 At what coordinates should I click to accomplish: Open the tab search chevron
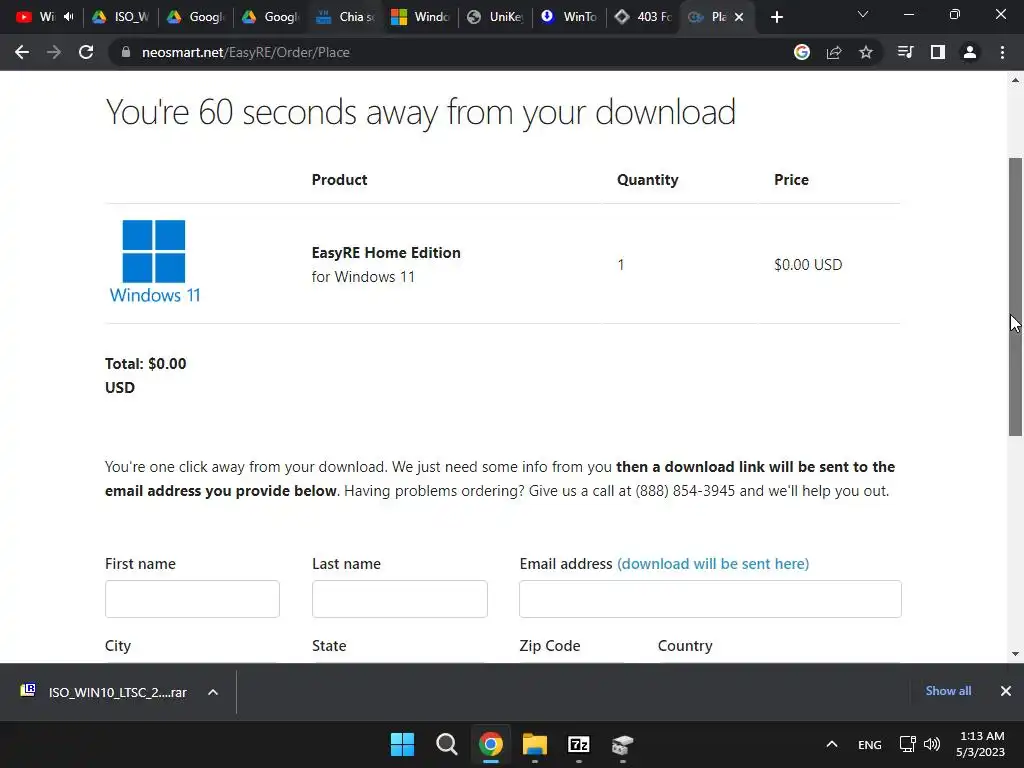click(x=863, y=14)
